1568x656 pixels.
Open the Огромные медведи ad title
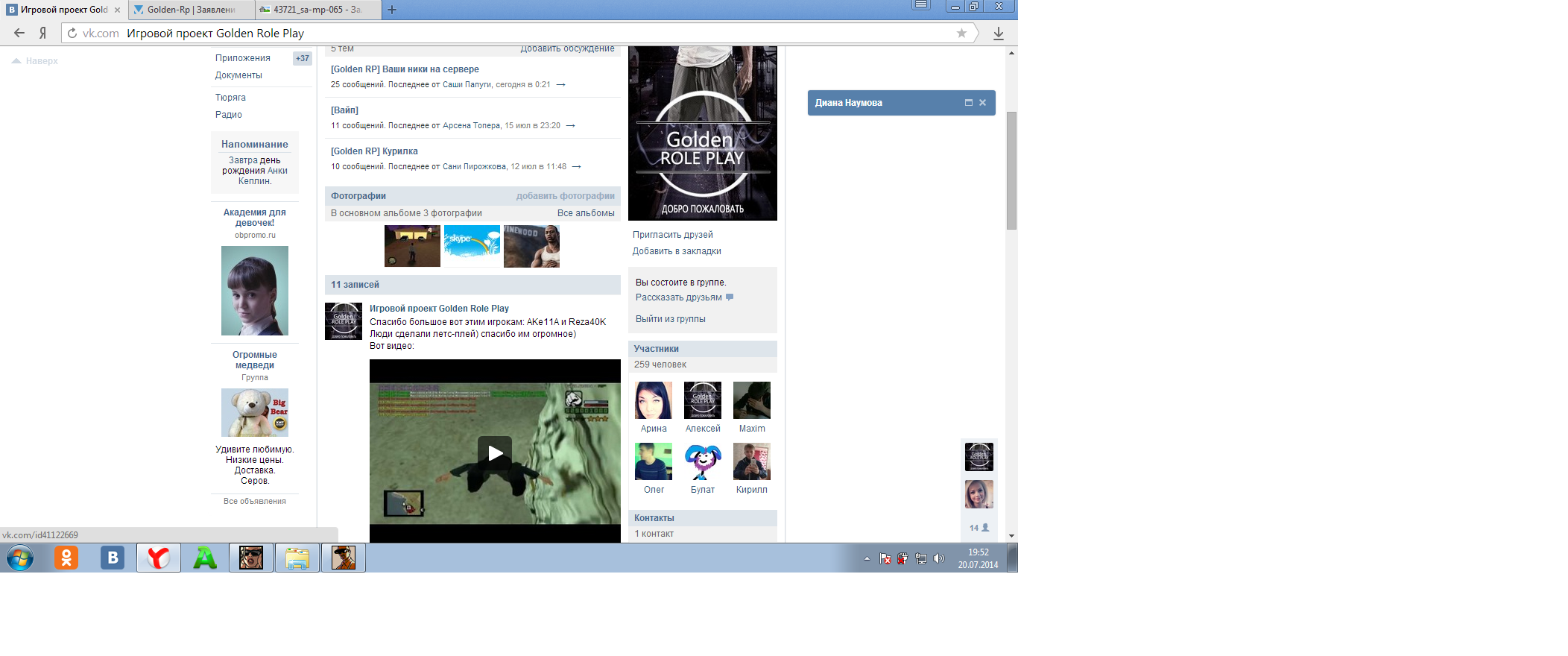(255, 360)
